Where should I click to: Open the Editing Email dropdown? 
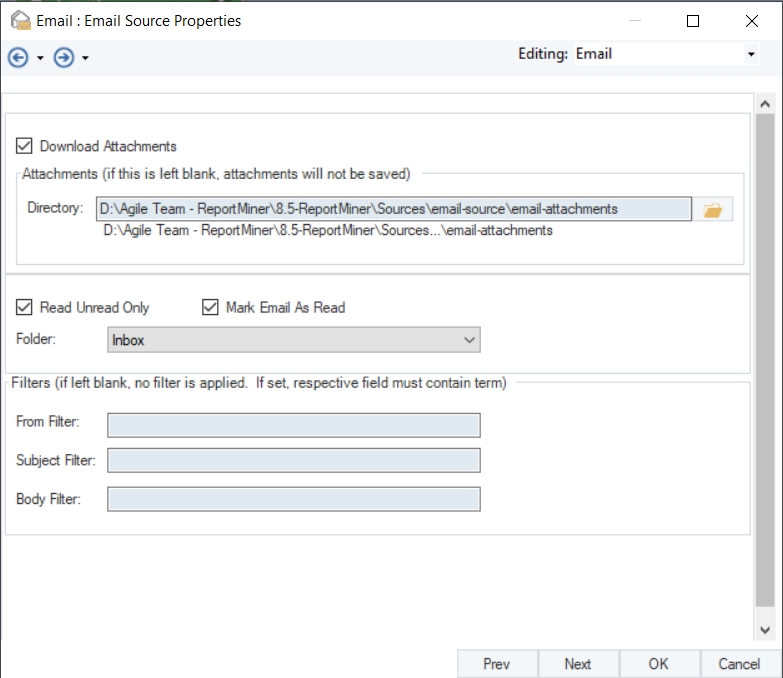tap(751, 54)
